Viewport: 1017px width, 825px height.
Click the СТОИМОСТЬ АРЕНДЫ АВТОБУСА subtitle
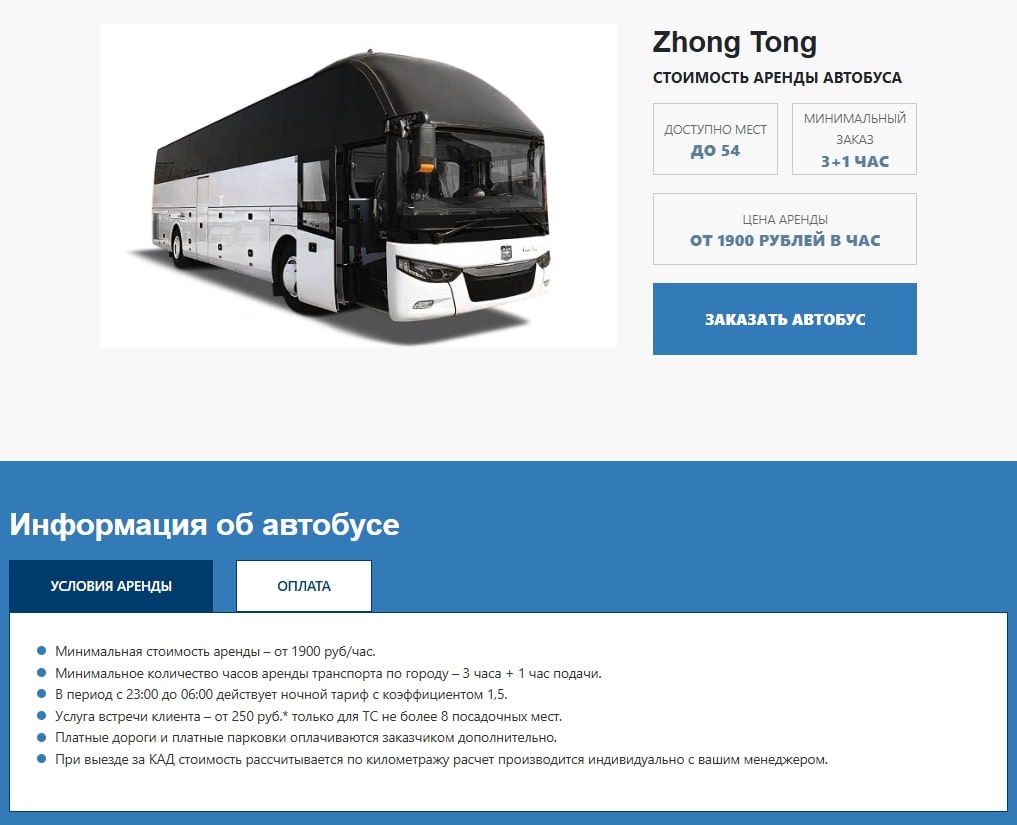click(777, 78)
